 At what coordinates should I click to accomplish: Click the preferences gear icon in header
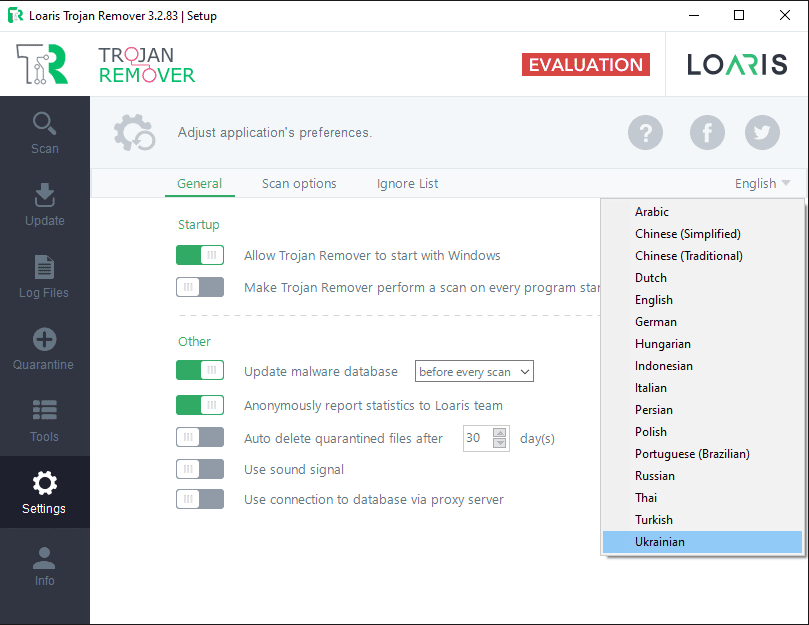click(134, 133)
